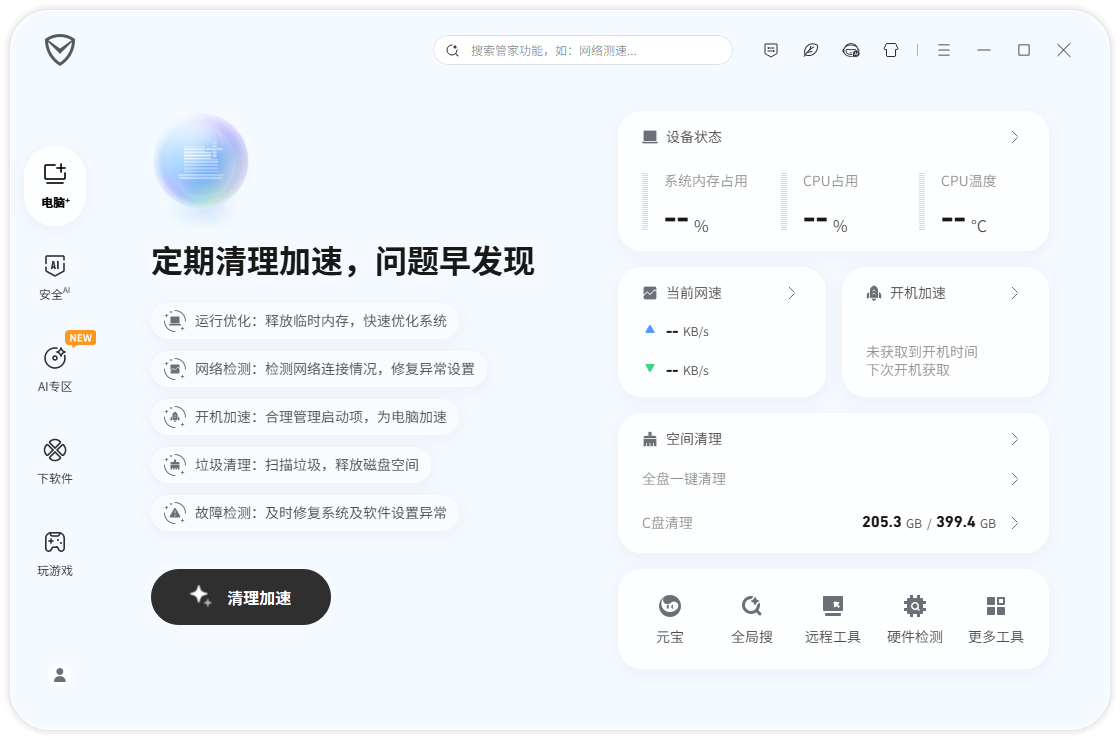Maximize the window
Screen dimensions: 1120x740
[x=1024, y=50]
